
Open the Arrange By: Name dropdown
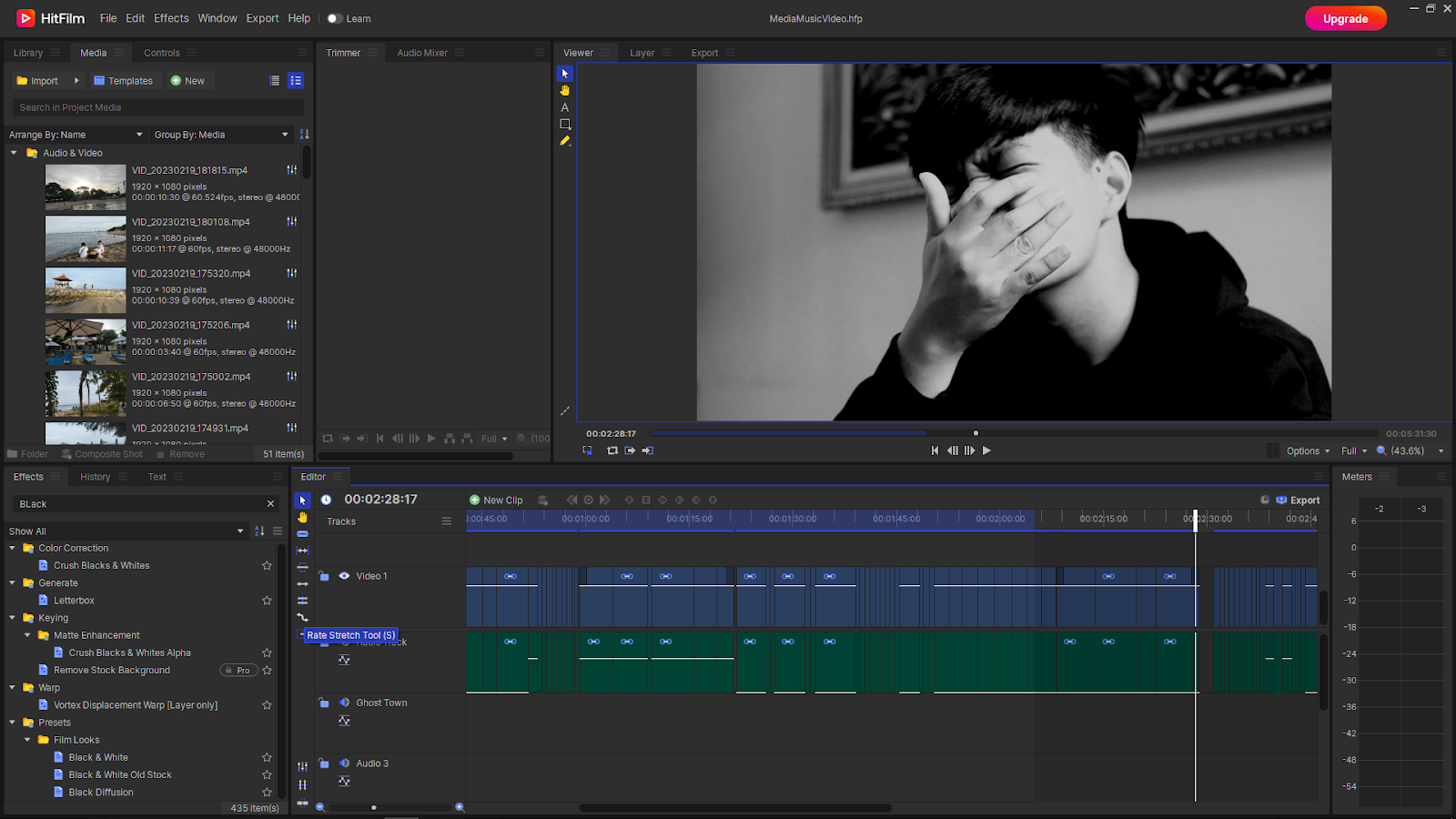(76, 135)
